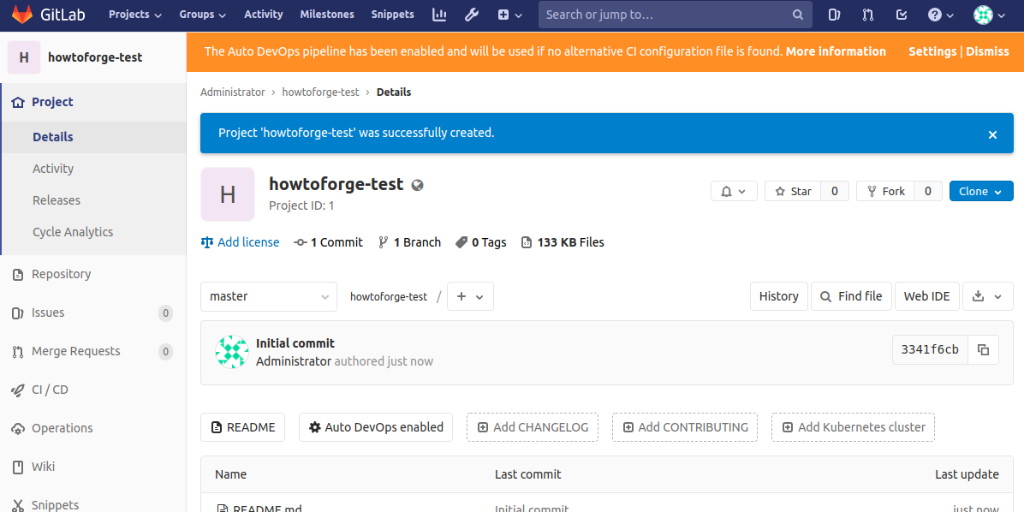Click the commit author avatar
Screen dimensions: 1024x512
[232, 352]
